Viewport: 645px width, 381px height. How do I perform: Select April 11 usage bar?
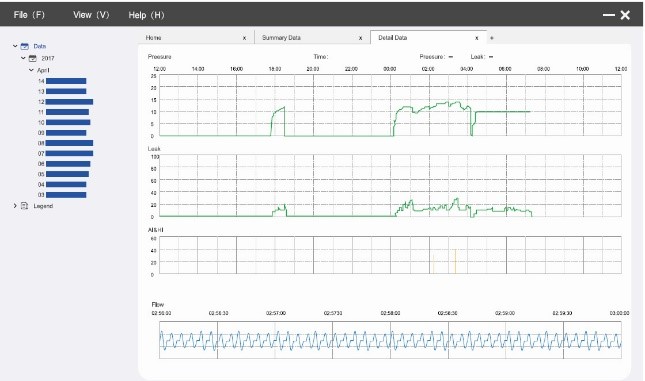click(67, 112)
